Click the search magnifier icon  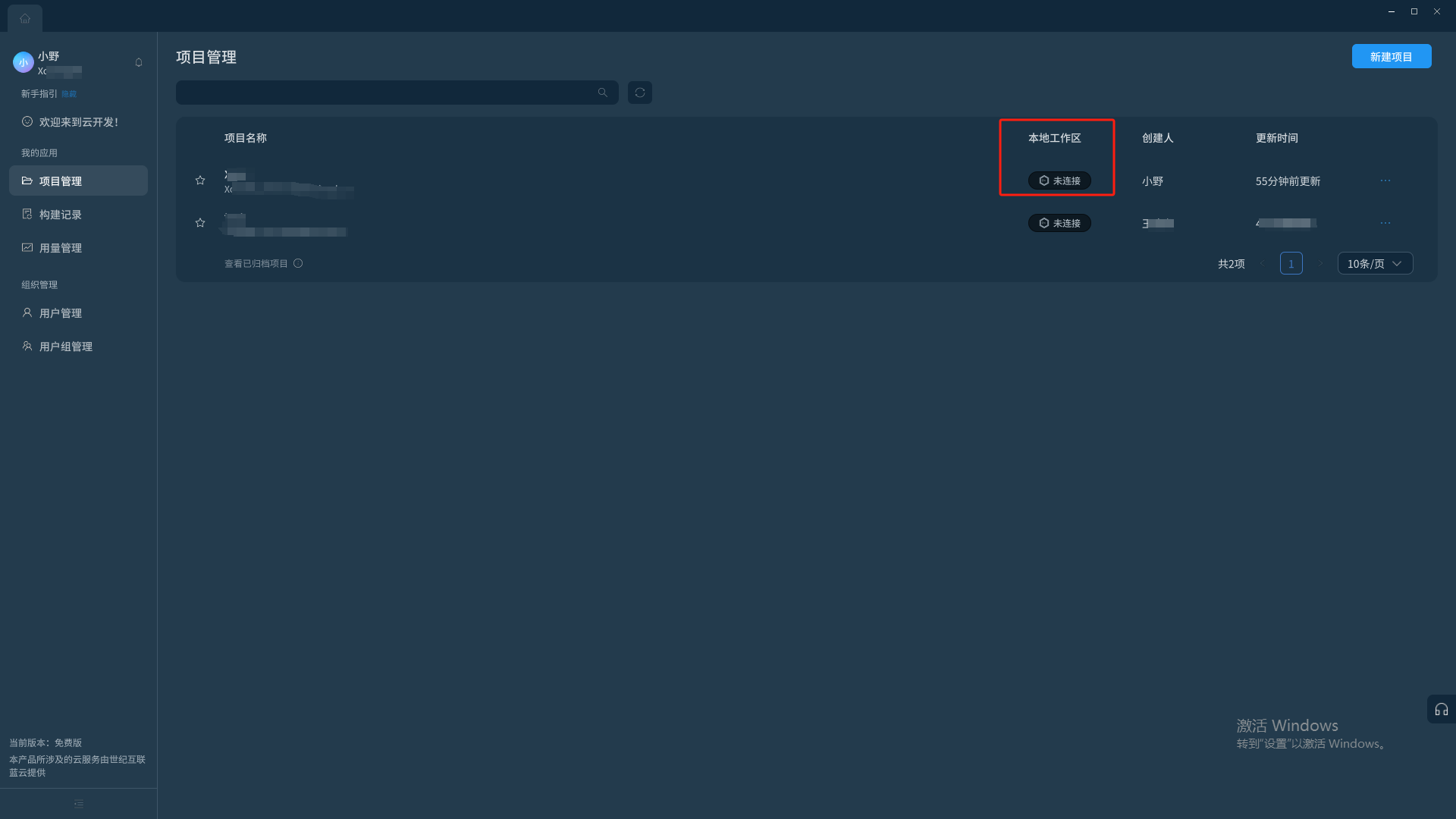(603, 93)
